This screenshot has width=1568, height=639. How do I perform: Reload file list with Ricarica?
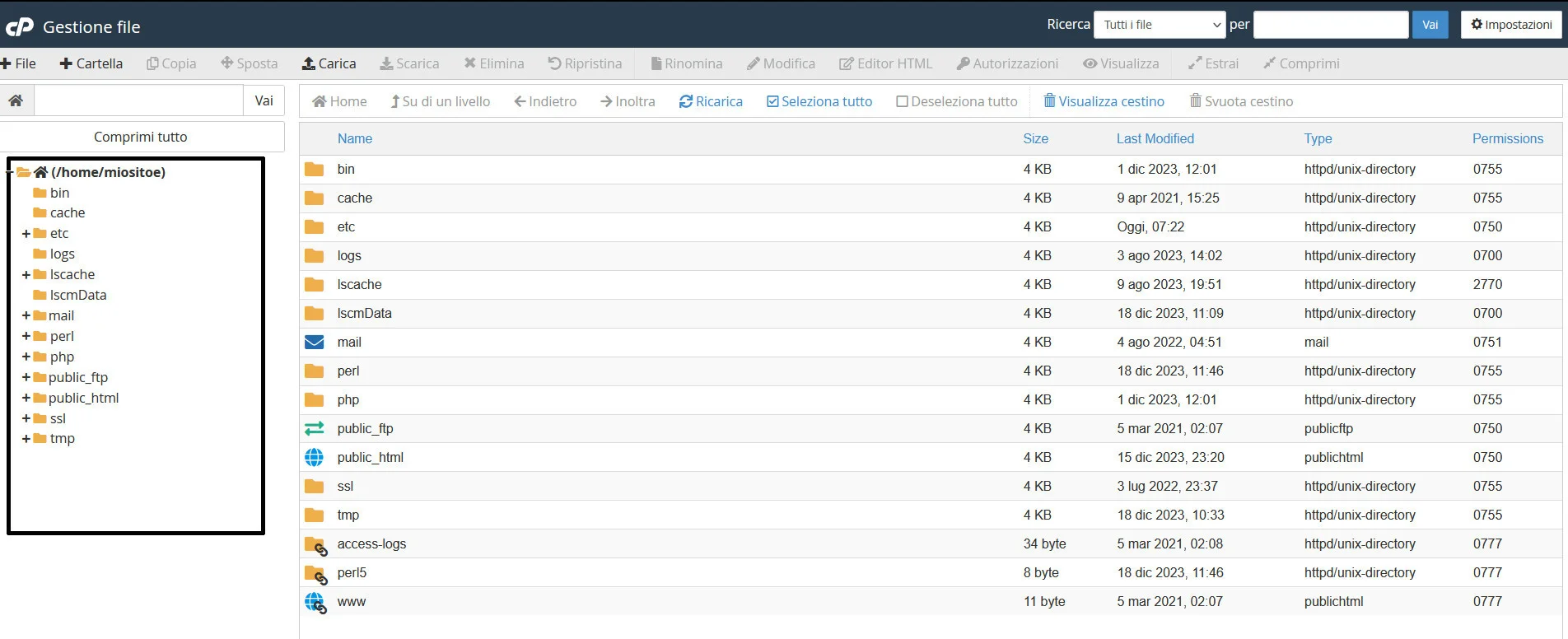pyautogui.click(x=711, y=101)
